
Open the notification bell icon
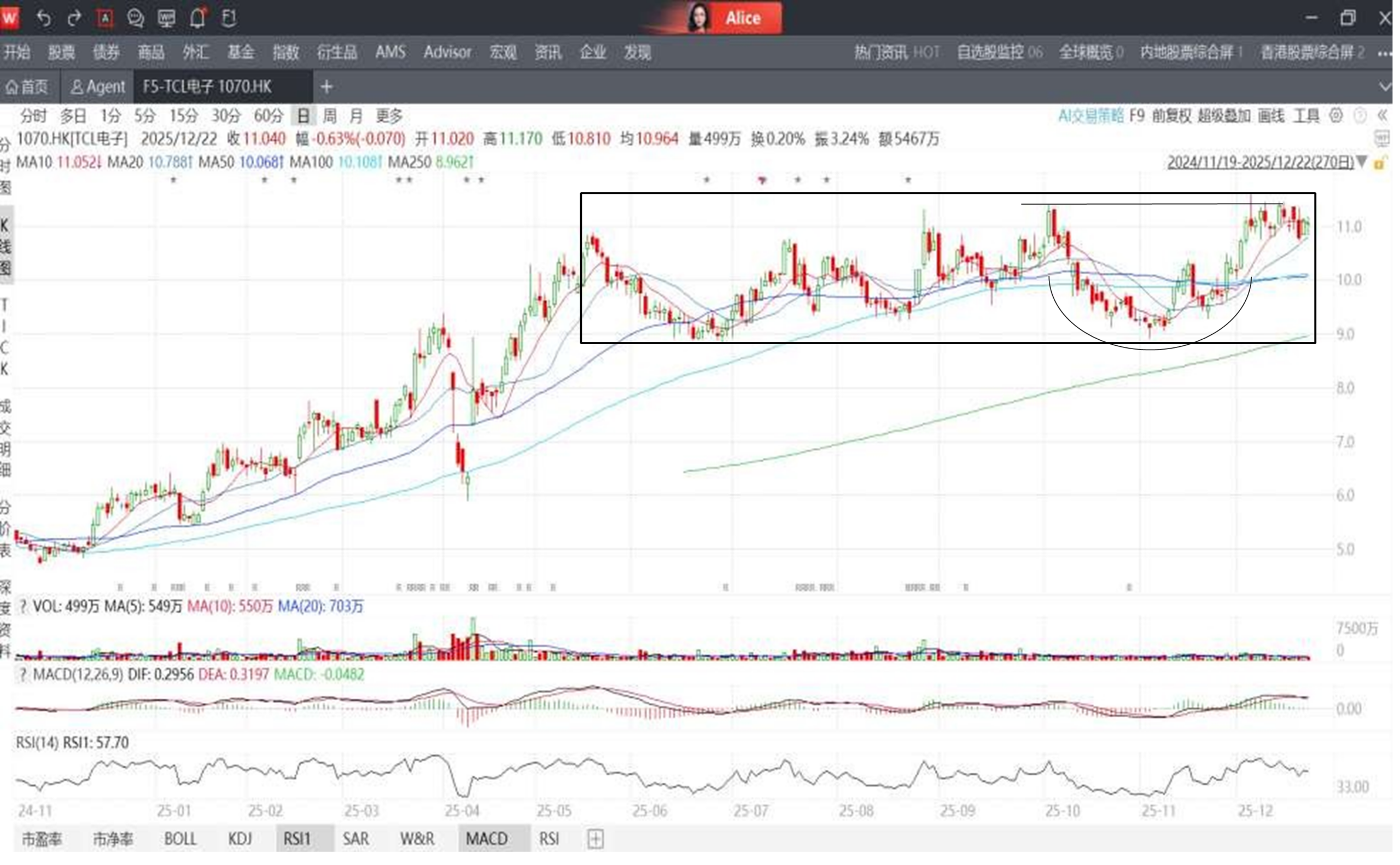pos(198,18)
